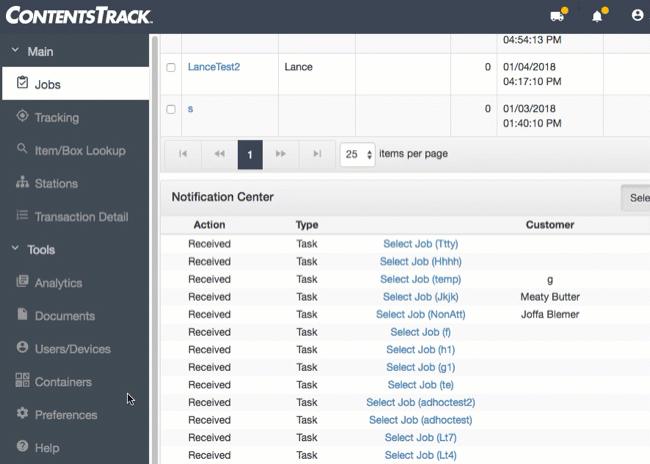Viewport: 650px width, 464px height.
Task: Click the Tracking target icon
Action: (22, 116)
